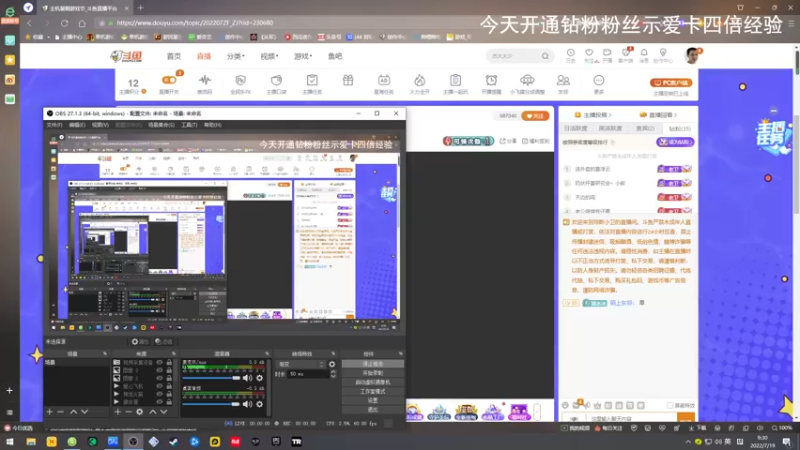This screenshot has height=450, width=800.
Task: Mute the 麦克风/Aux speaker icon
Action: [247, 378]
